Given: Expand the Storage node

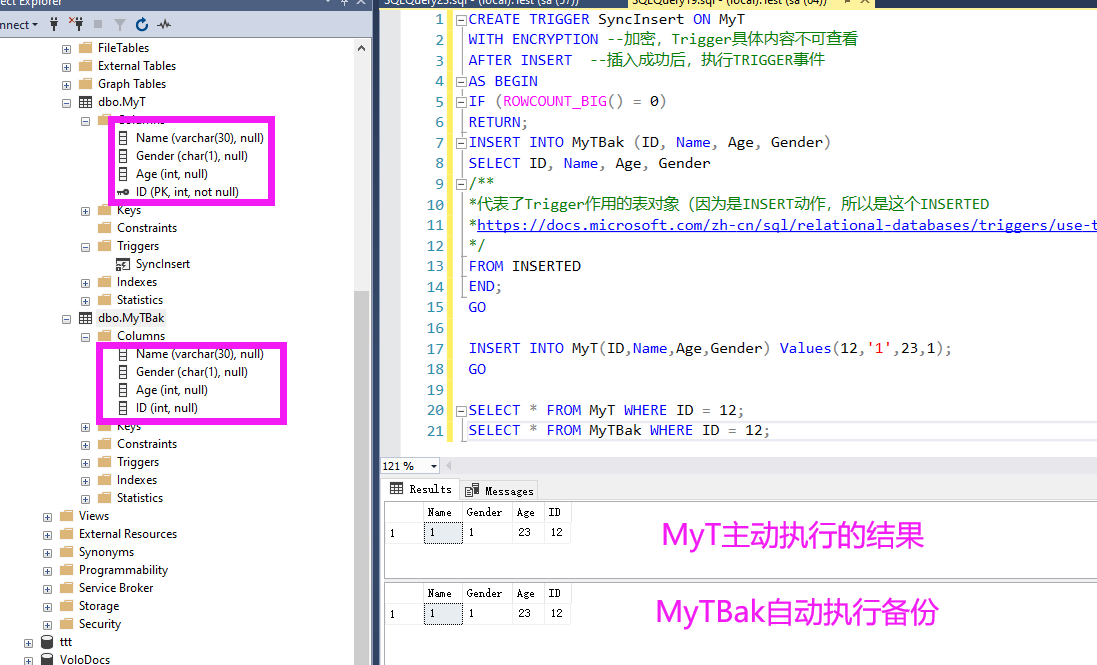Looking at the screenshot, I should (x=48, y=607).
